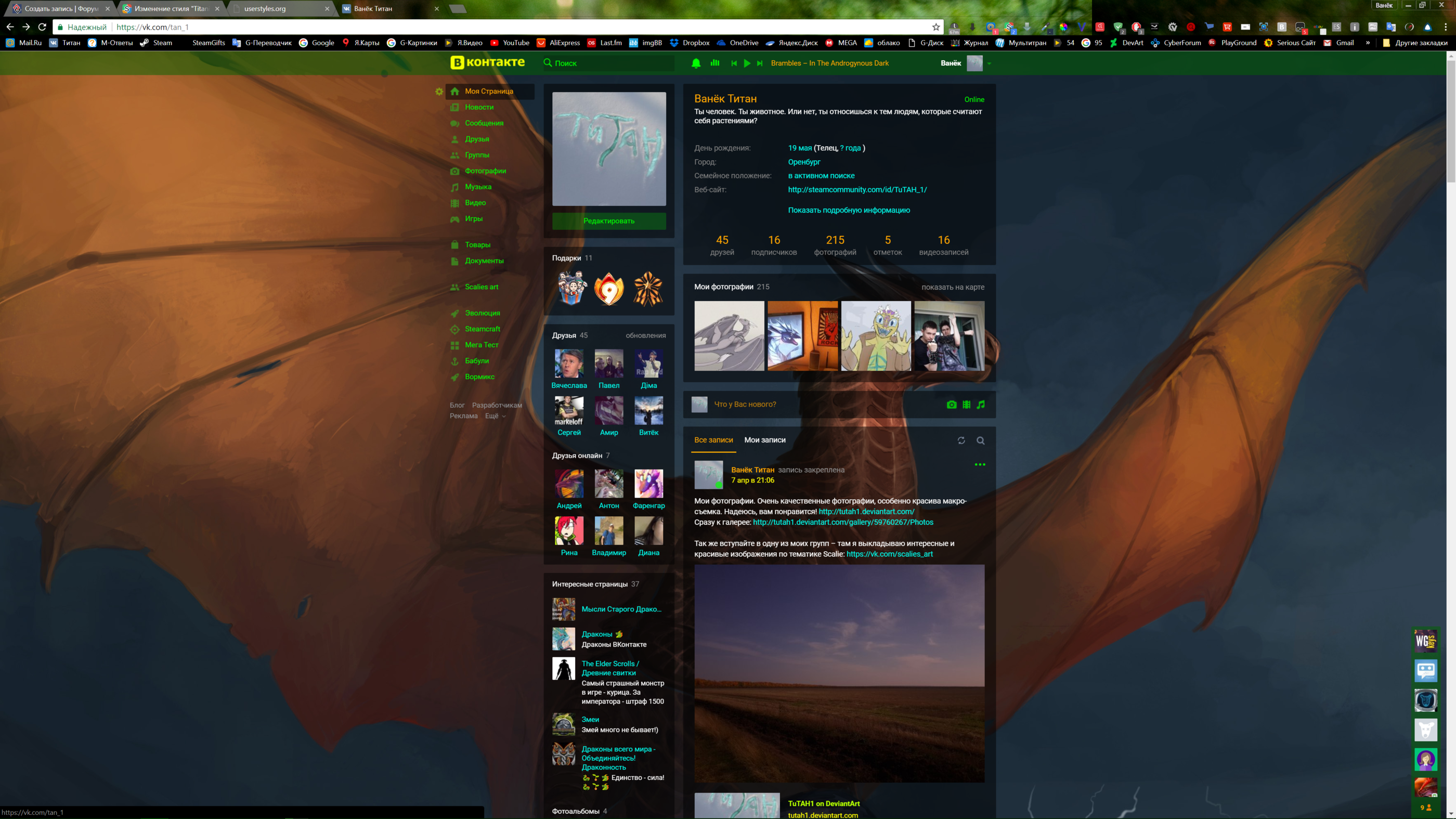Go to previous track in header player
This screenshot has height=819, width=1456.
pos(734,63)
